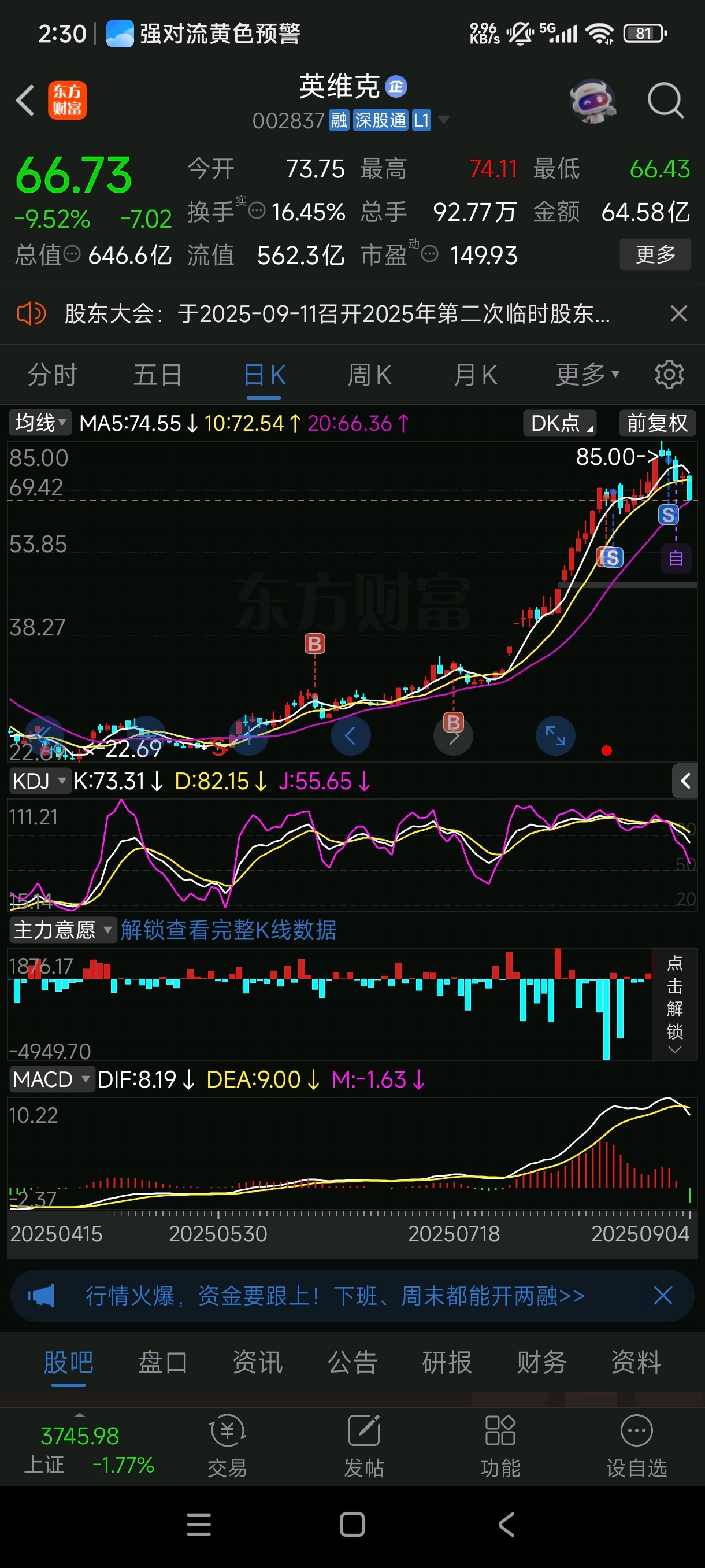Viewport: 705px width, 1568px height.
Task: Tap the 功能 functions icon
Action: point(500,1447)
